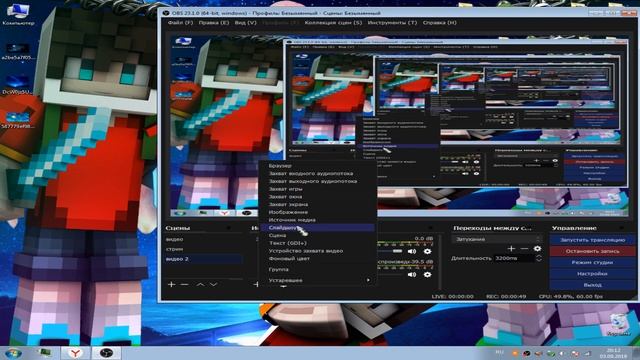Choose Фоновый цвет from the menu

317,259
